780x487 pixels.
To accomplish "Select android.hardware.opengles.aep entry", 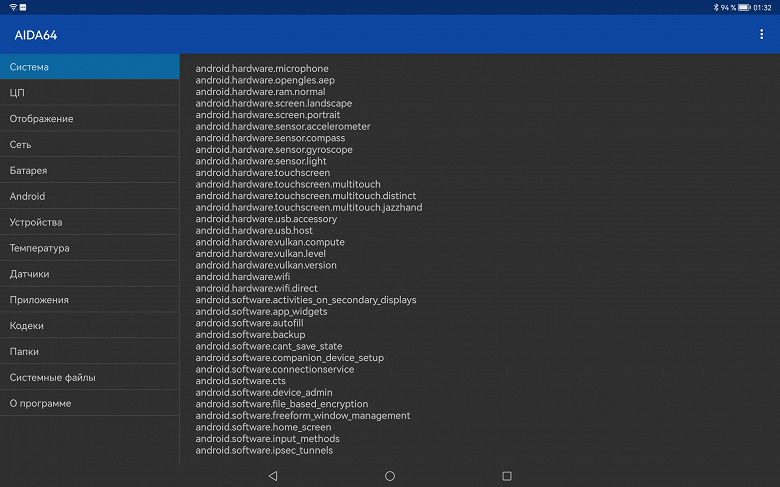I will pyautogui.click(x=265, y=80).
